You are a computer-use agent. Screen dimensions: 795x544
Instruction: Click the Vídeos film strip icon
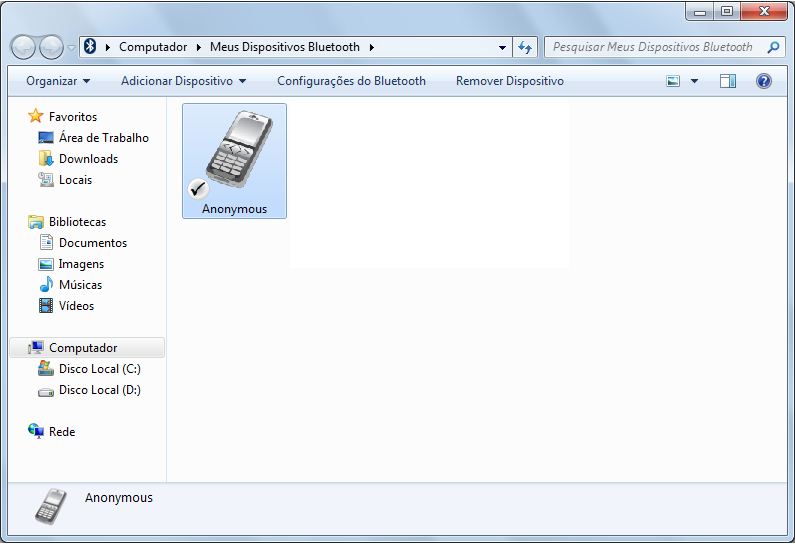(46, 306)
